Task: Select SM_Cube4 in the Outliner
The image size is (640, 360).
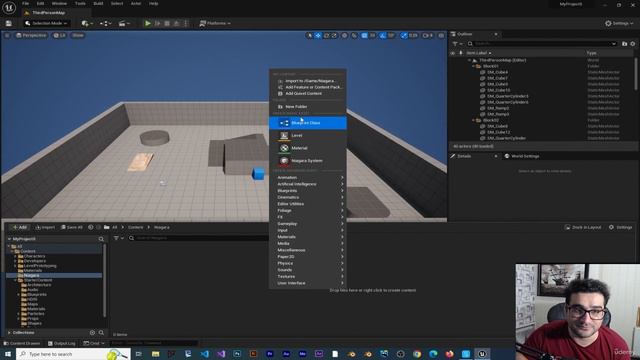Action: click(497, 72)
